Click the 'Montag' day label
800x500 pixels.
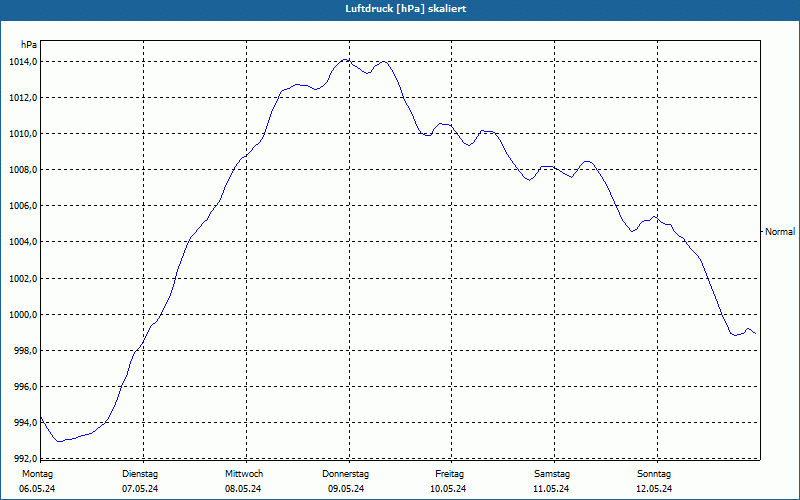(37, 474)
